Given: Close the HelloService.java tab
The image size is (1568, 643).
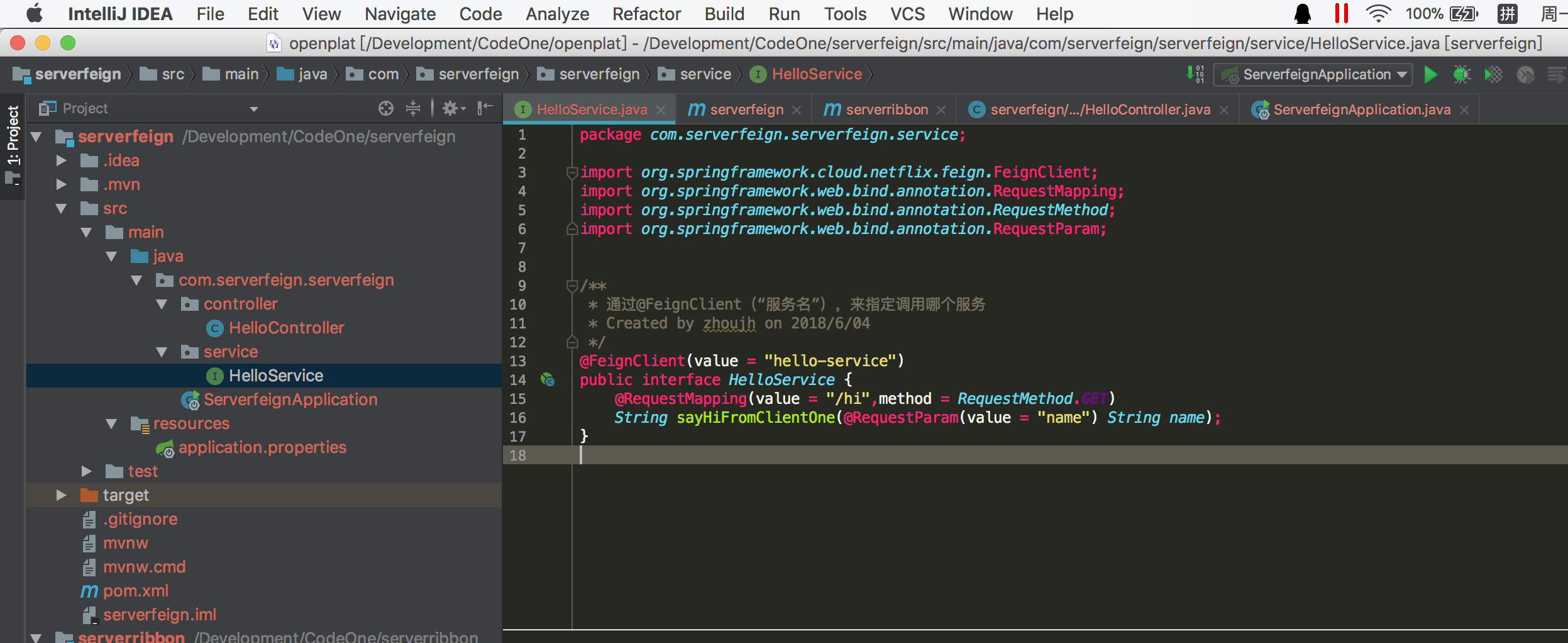Looking at the screenshot, I should (661, 110).
